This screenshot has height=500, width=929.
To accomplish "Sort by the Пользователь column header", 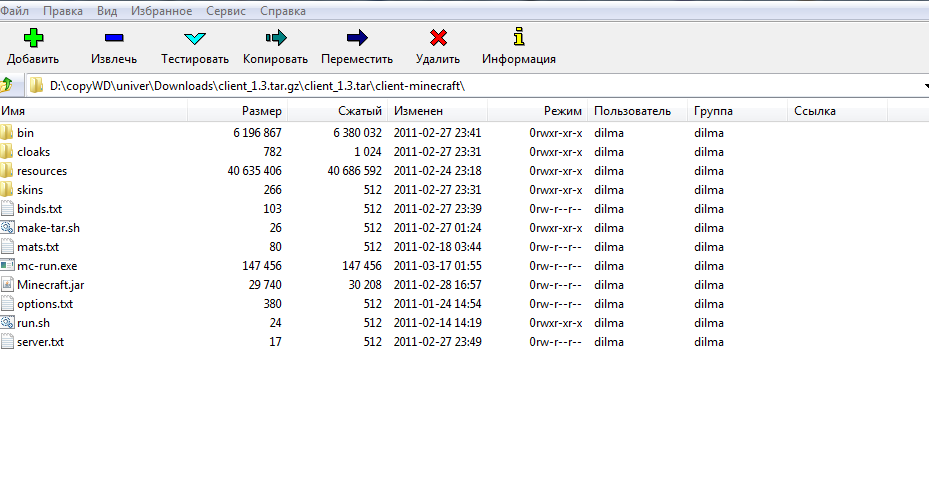I will point(638,111).
